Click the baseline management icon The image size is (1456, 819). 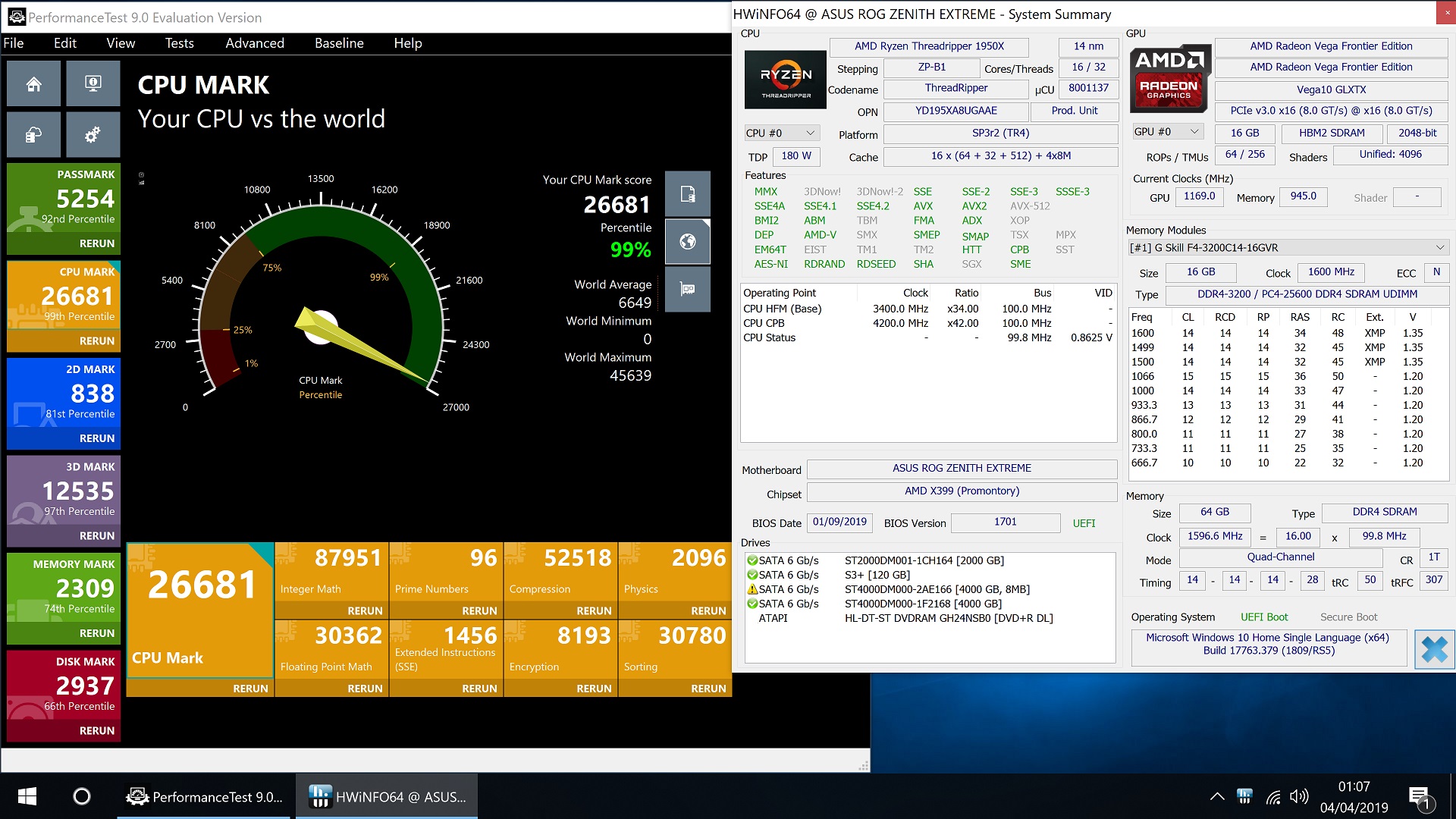[x=34, y=135]
